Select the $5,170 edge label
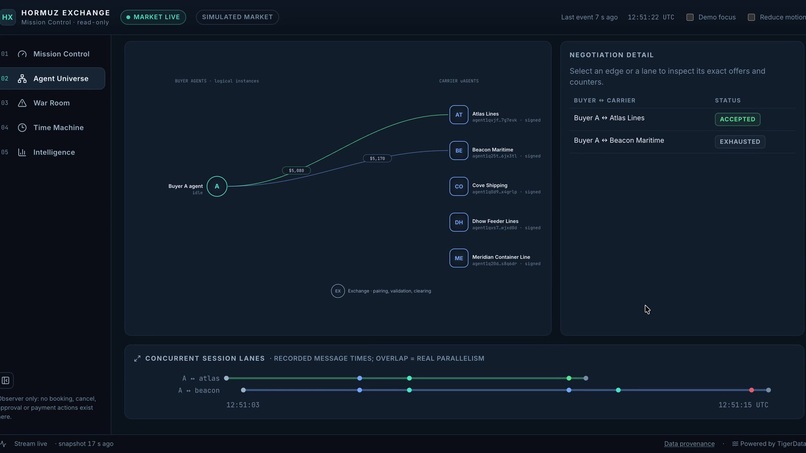806x453 pixels. point(377,158)
